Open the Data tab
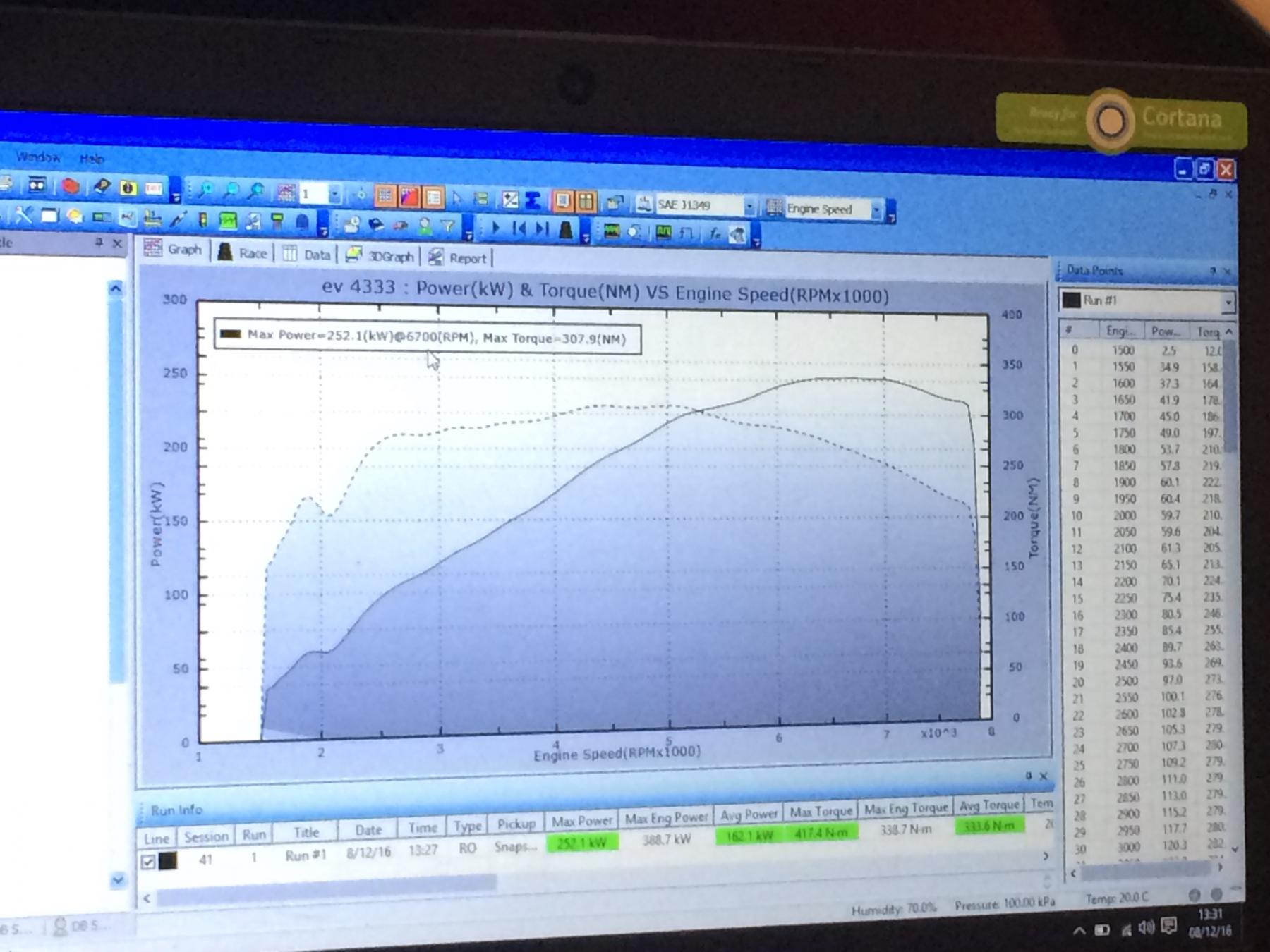 point(307,254)
